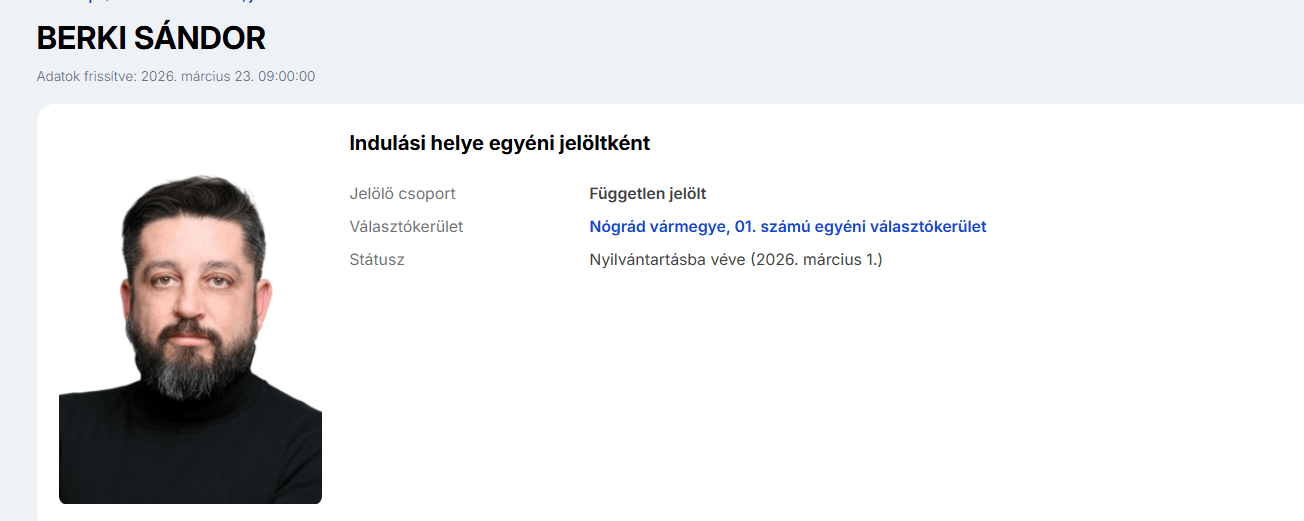Click the update time 09:00:00
The height and width of the screenshot is (521, 1304).
[x=287, y=76]
